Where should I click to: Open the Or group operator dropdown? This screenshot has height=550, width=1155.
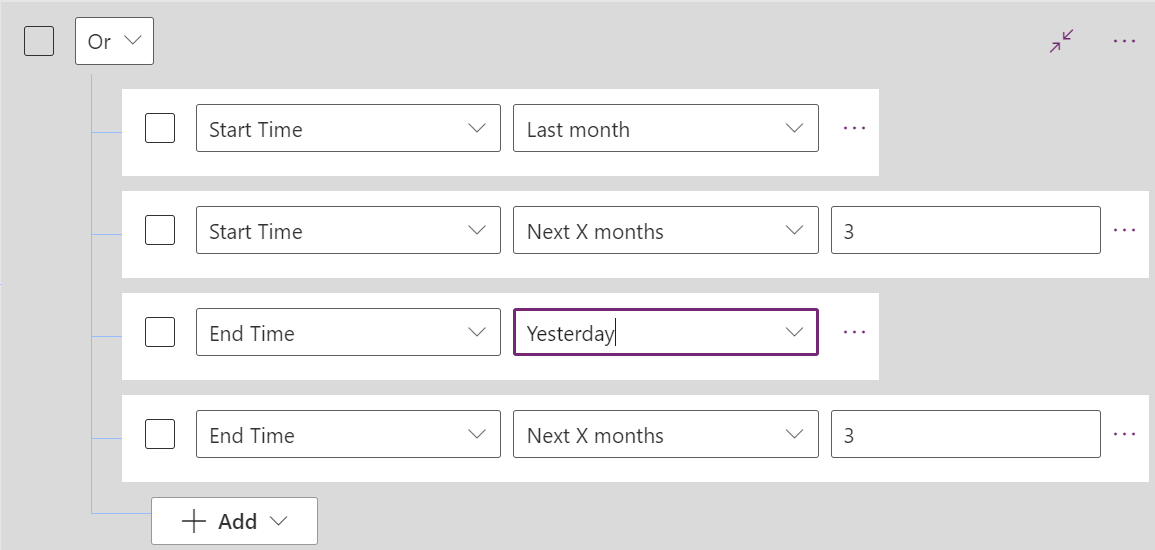point(114,42)
